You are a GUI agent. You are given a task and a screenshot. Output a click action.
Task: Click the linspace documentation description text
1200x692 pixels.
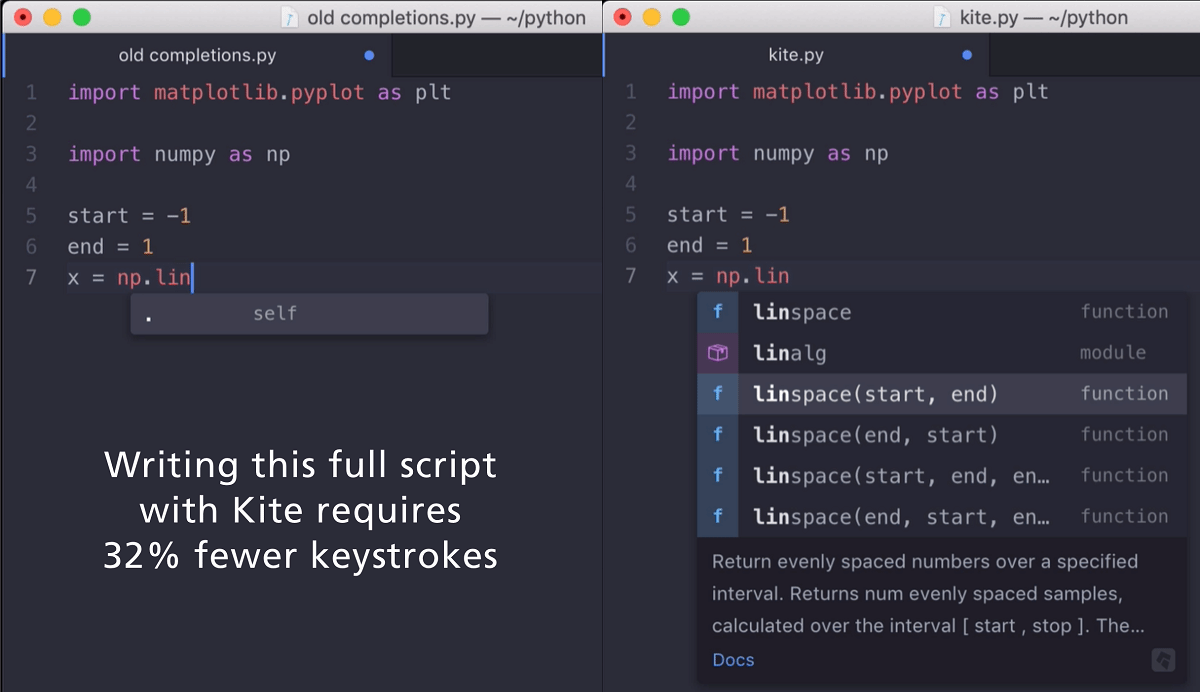coord(928,594)
